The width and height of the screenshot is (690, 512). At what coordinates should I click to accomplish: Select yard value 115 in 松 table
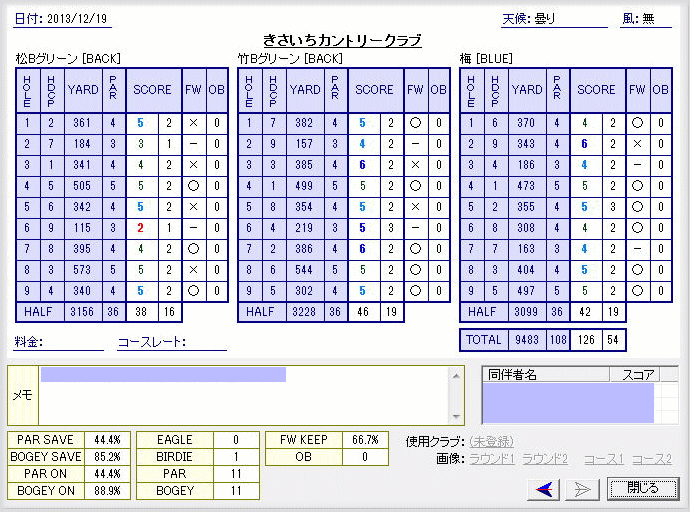[x=82, y=228]
